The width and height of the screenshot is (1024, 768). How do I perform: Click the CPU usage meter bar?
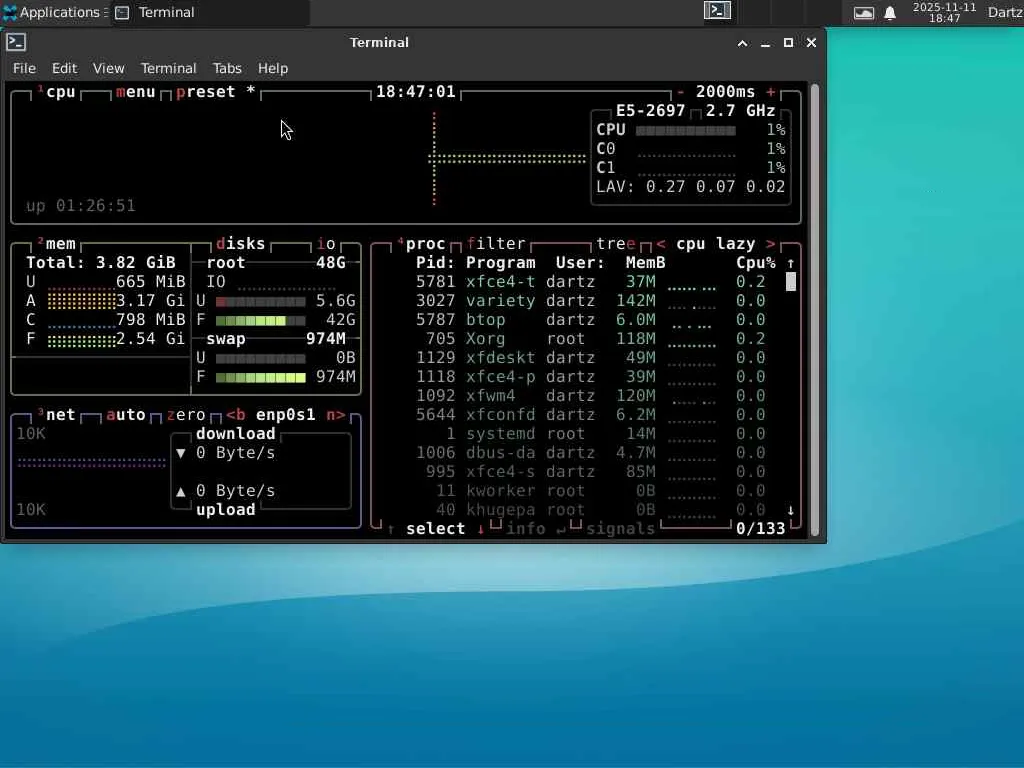pyautogui.click(x=686, y=131)
